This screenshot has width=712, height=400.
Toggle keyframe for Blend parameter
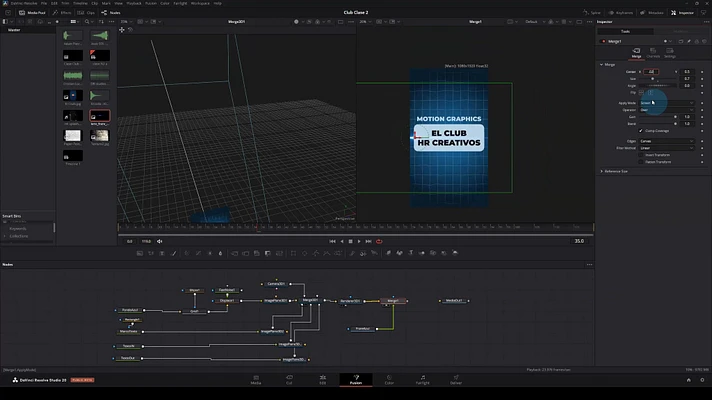tap(702, 123)
